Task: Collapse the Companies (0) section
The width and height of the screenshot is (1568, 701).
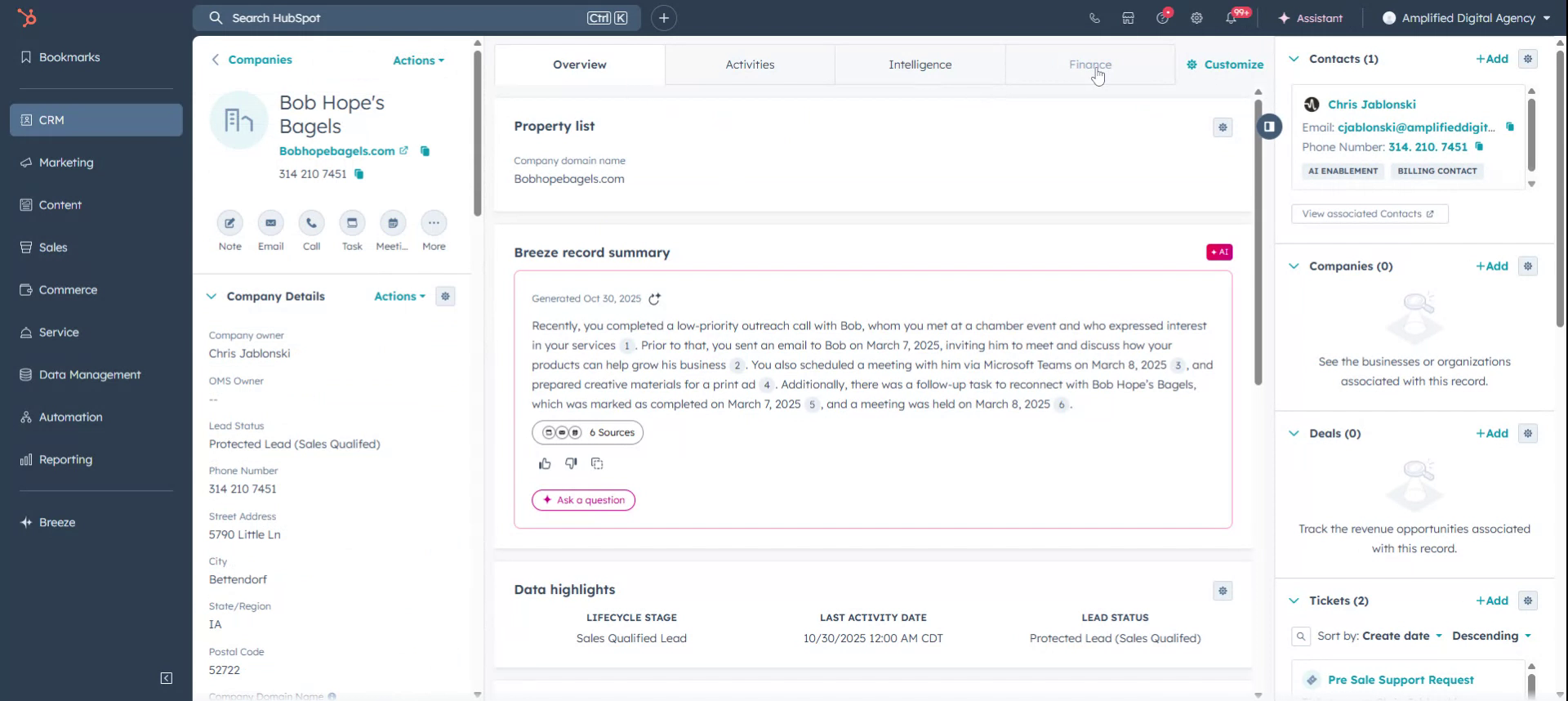Action: click(x=1294, y=266)
